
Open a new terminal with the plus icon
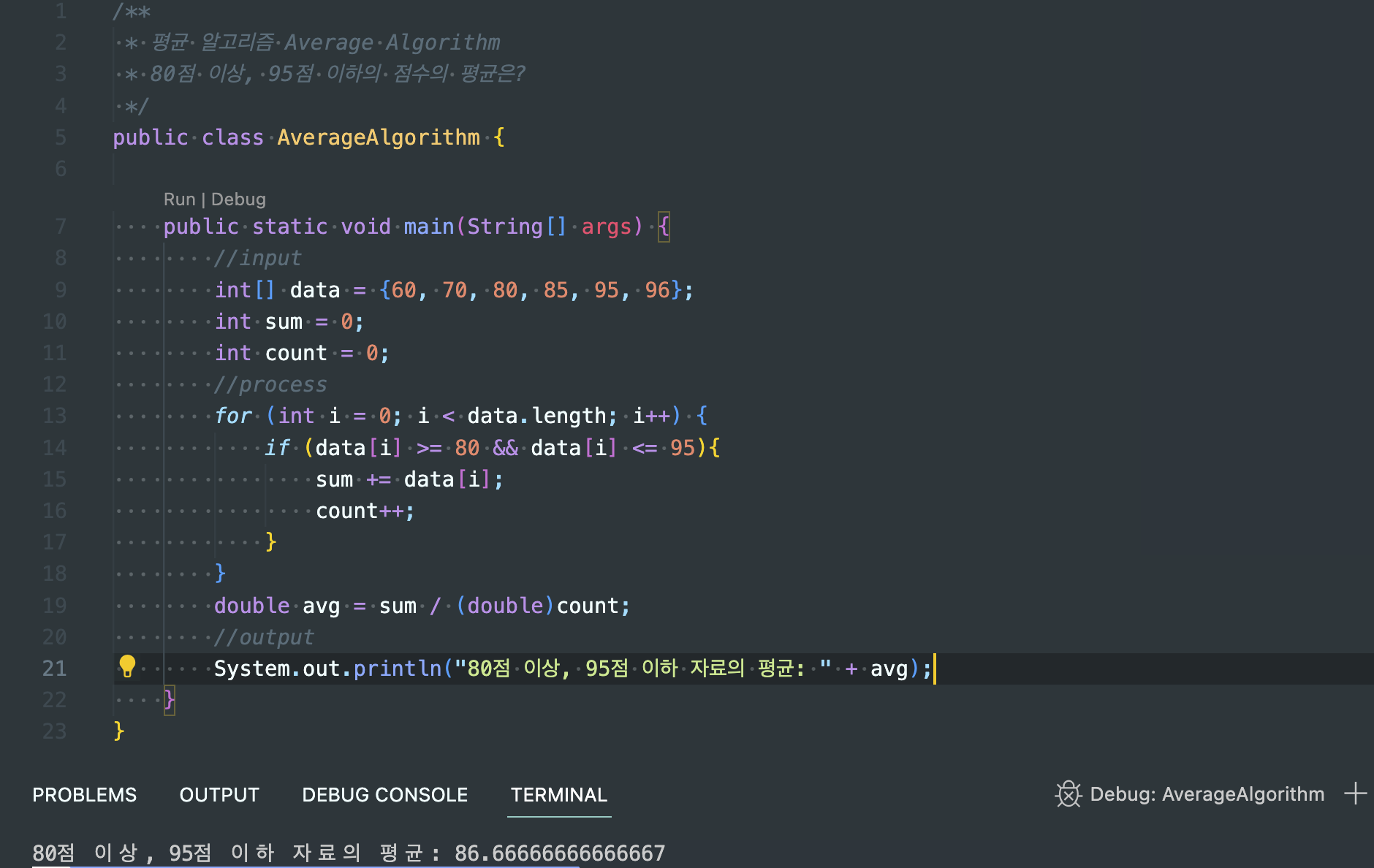click(1357, 794)
